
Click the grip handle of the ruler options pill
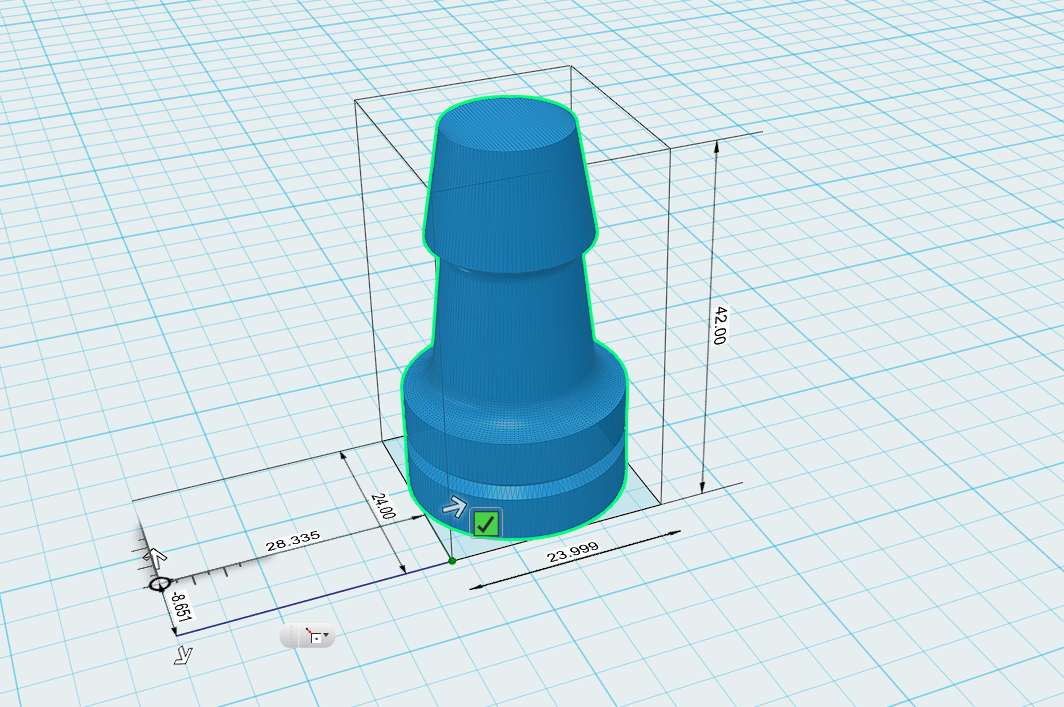290,636
